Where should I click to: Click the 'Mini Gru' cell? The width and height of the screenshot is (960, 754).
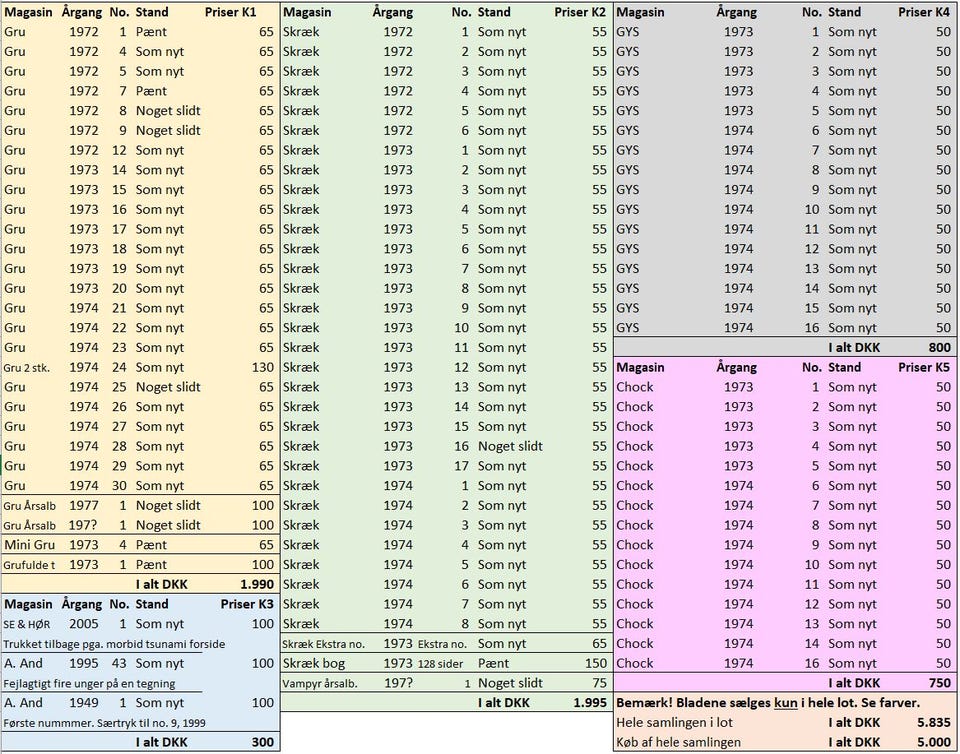pos(29,545)
